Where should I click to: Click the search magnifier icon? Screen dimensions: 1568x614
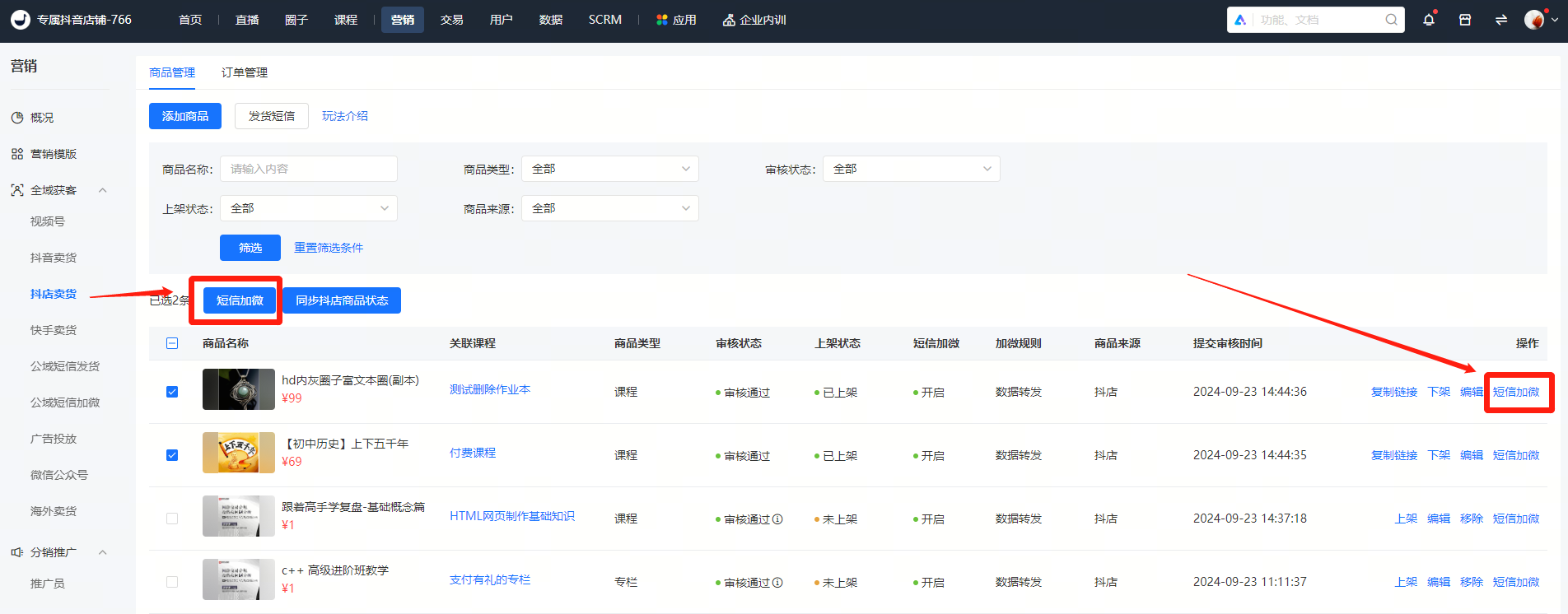click(1391, 20)
